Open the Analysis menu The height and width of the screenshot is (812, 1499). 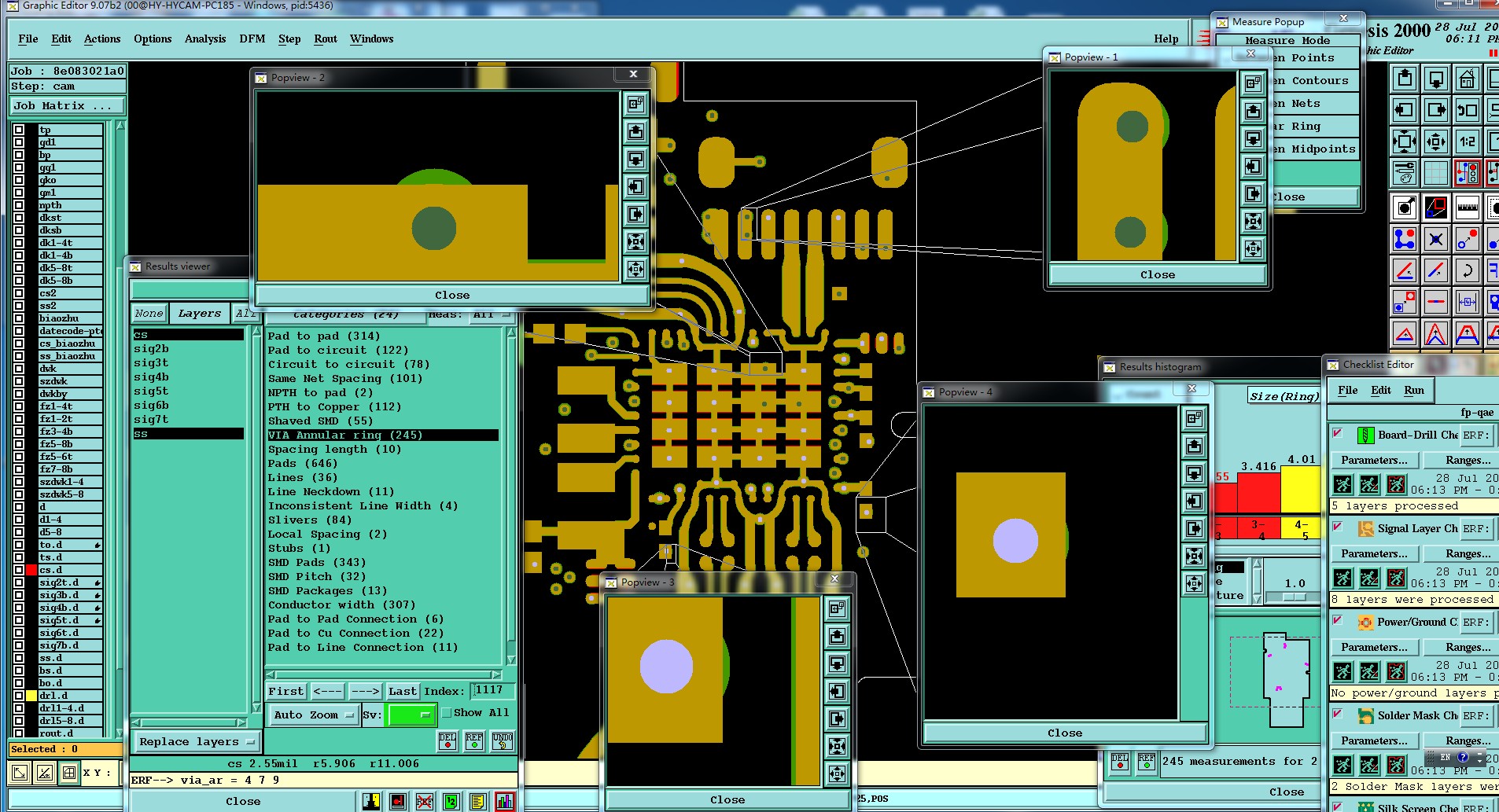tap(205, 39)
